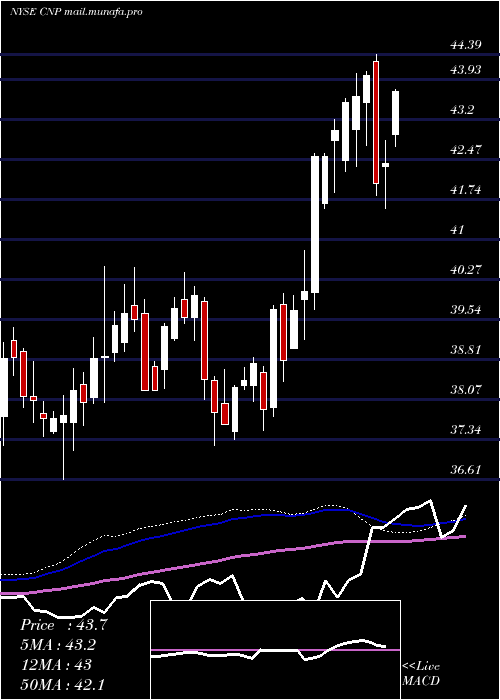Click the '50MA : 42.1' readout
The height and width of the screenshot is (700, 500).
pos(62,684)
